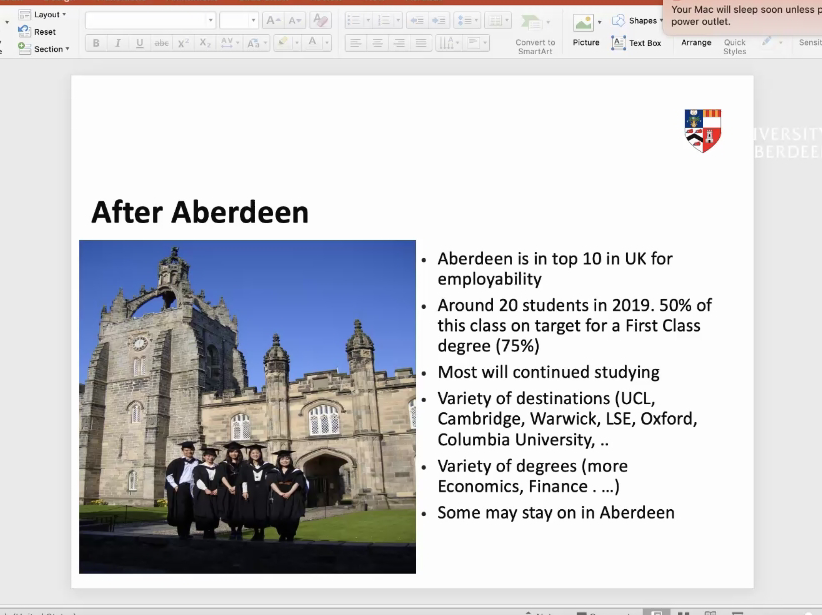Increase font size with larger A icon
822x615 pixels.
pos(272,20)
